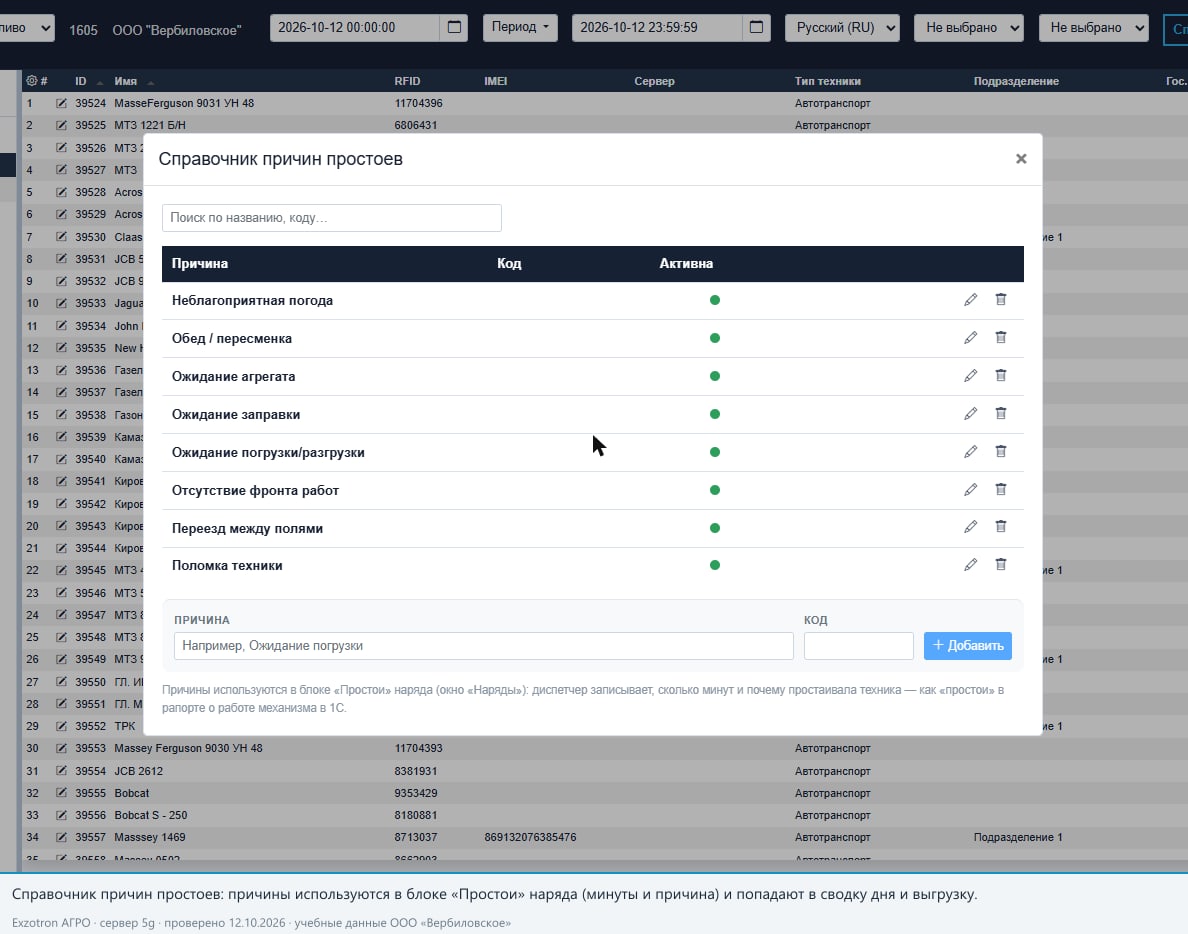Focus the reason search field
1188x934 pixels.
click(x=332, y=217)
